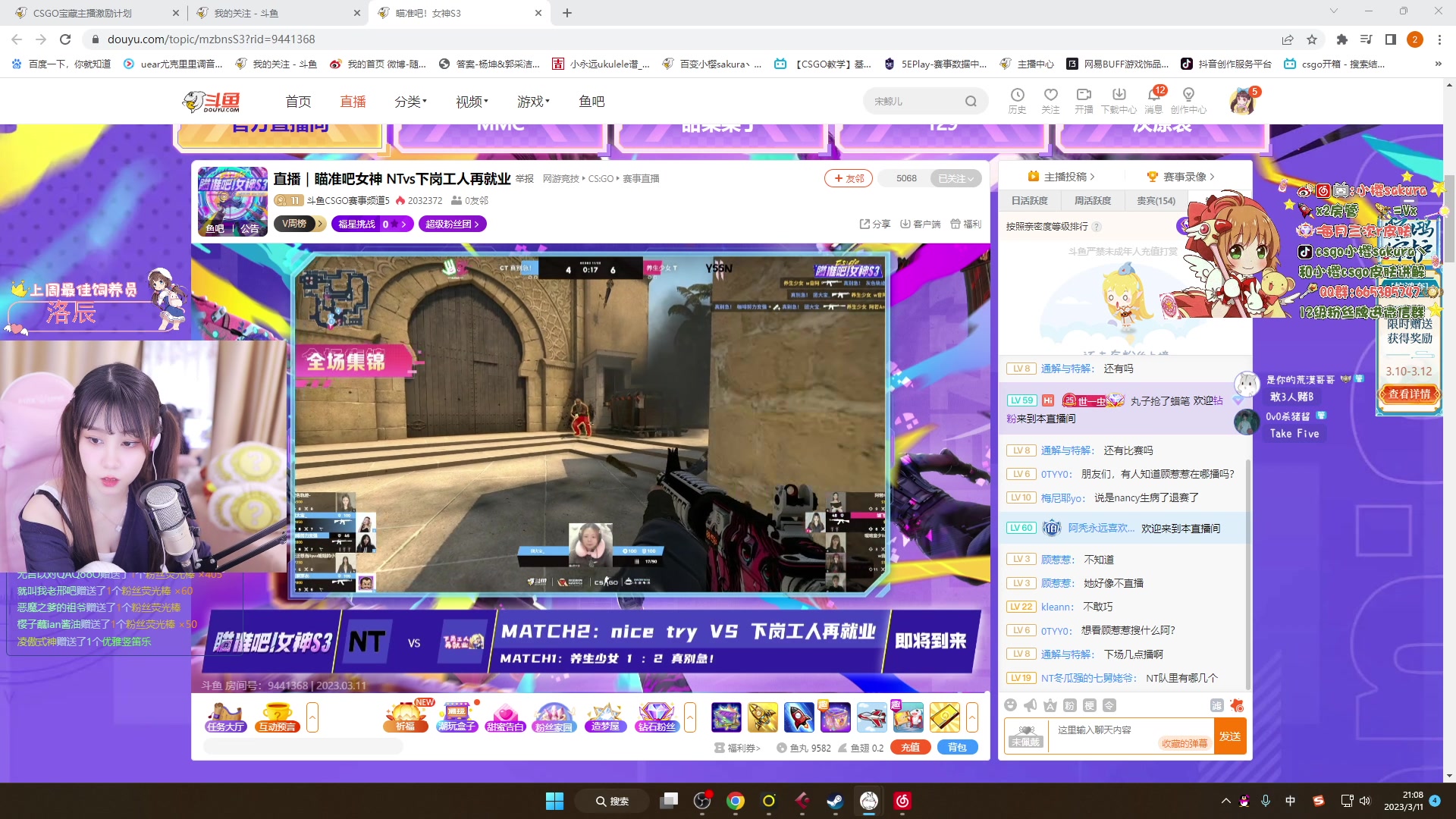Open the emoji picker in chat toolbar
This screenshot has height=819, width=1456.
[1010, 705]
